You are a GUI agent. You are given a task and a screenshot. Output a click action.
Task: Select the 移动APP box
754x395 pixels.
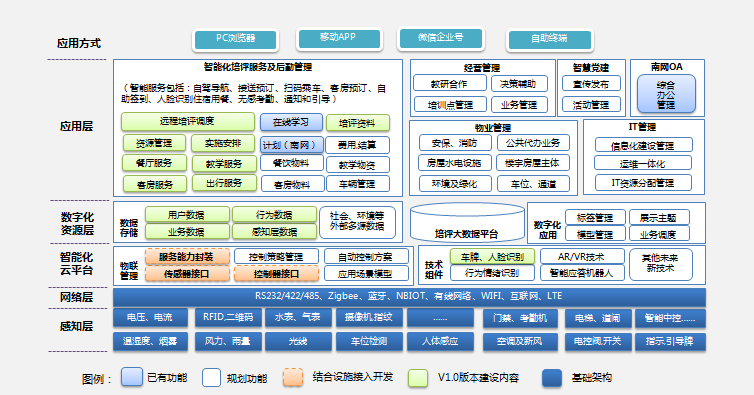(339, 39)
